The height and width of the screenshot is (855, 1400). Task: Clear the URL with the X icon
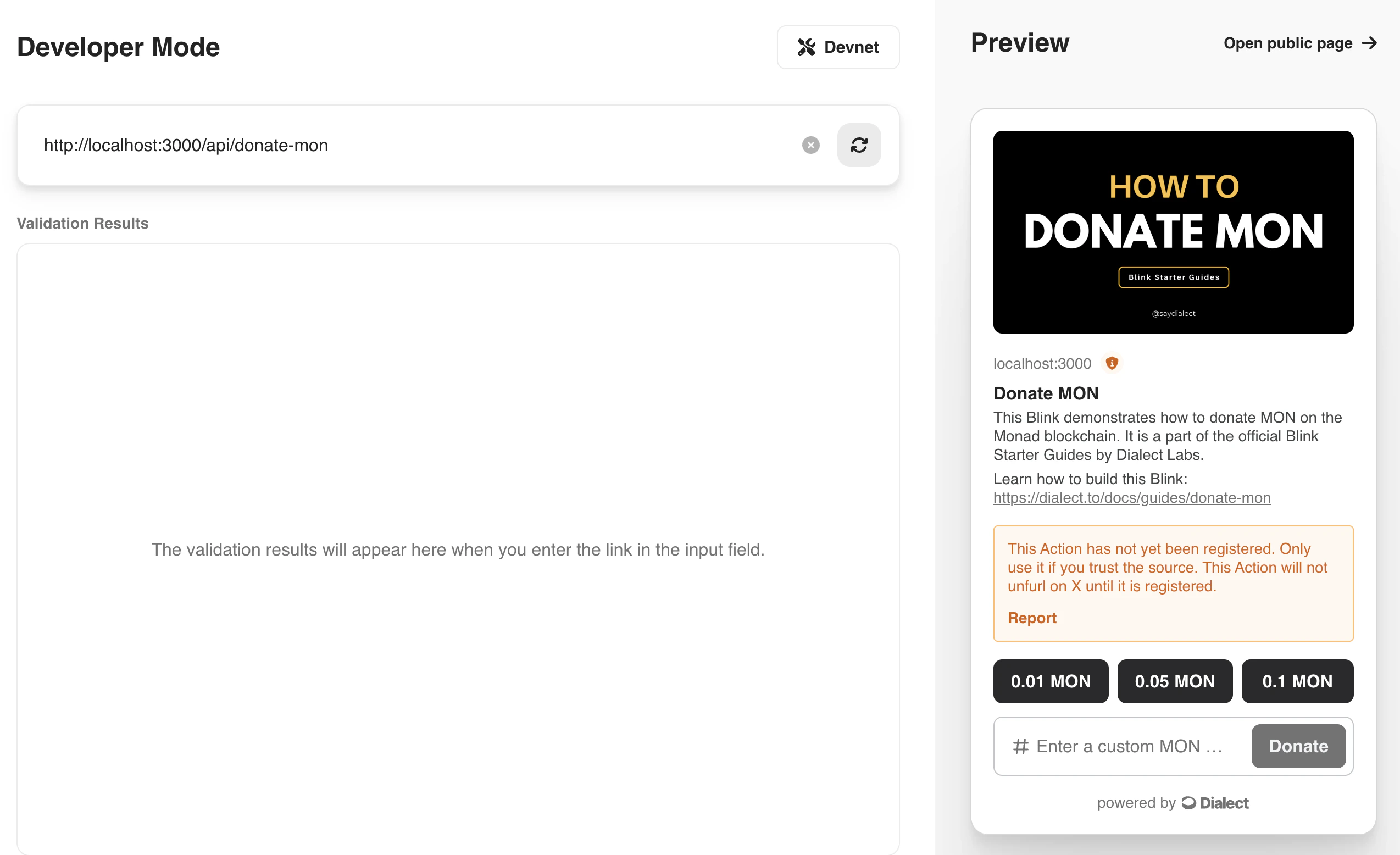[x=810, y=146]
